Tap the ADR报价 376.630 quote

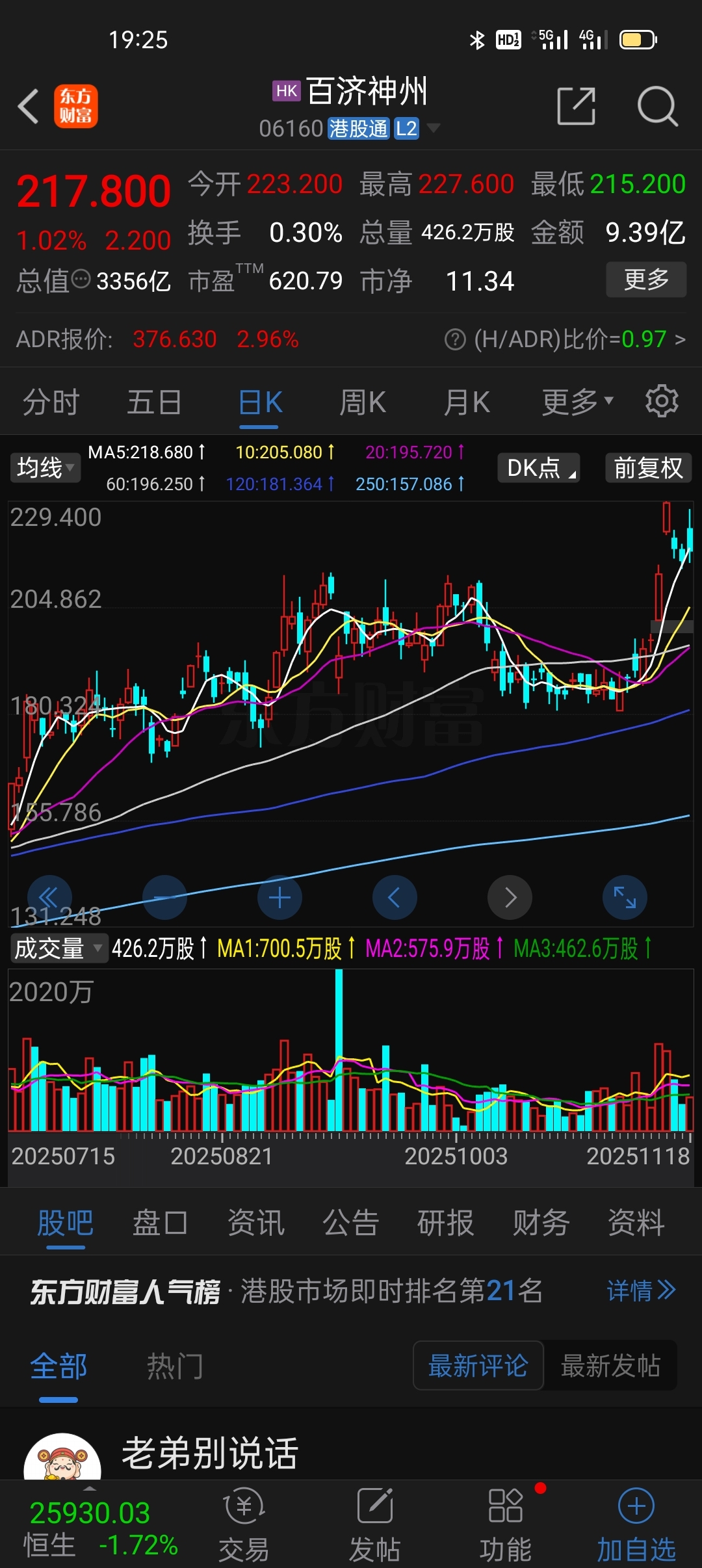(x=174, y=339)
